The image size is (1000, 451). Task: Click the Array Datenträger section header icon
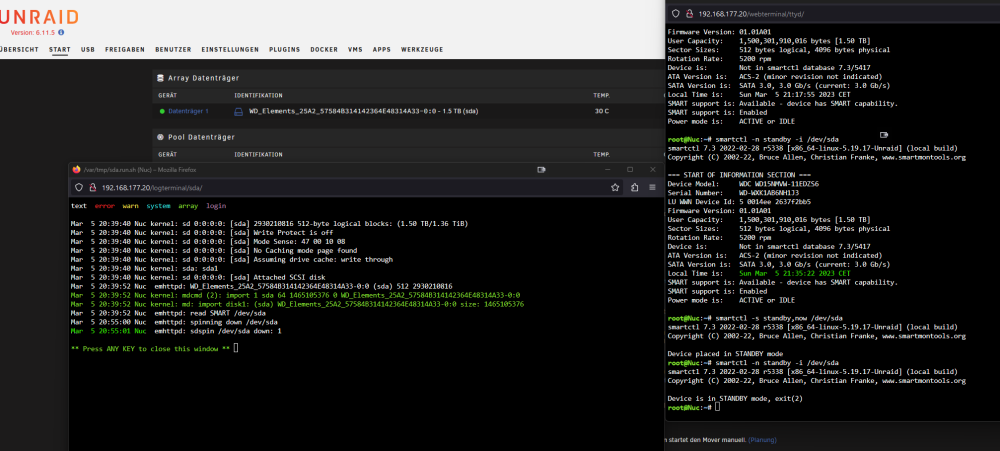pos(161,78)
